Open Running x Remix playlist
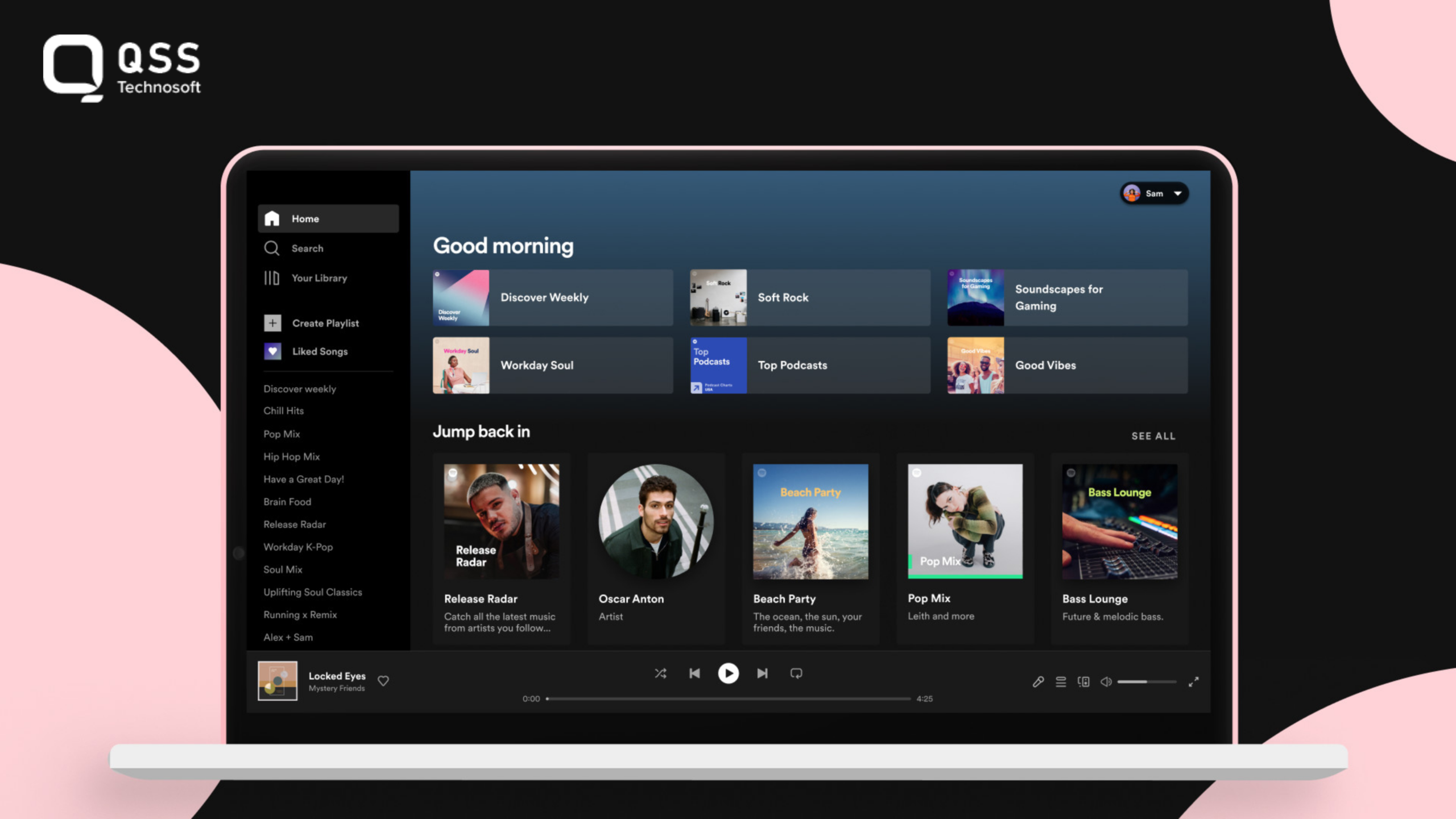1456x819 pixels. (x=300, y=614)
